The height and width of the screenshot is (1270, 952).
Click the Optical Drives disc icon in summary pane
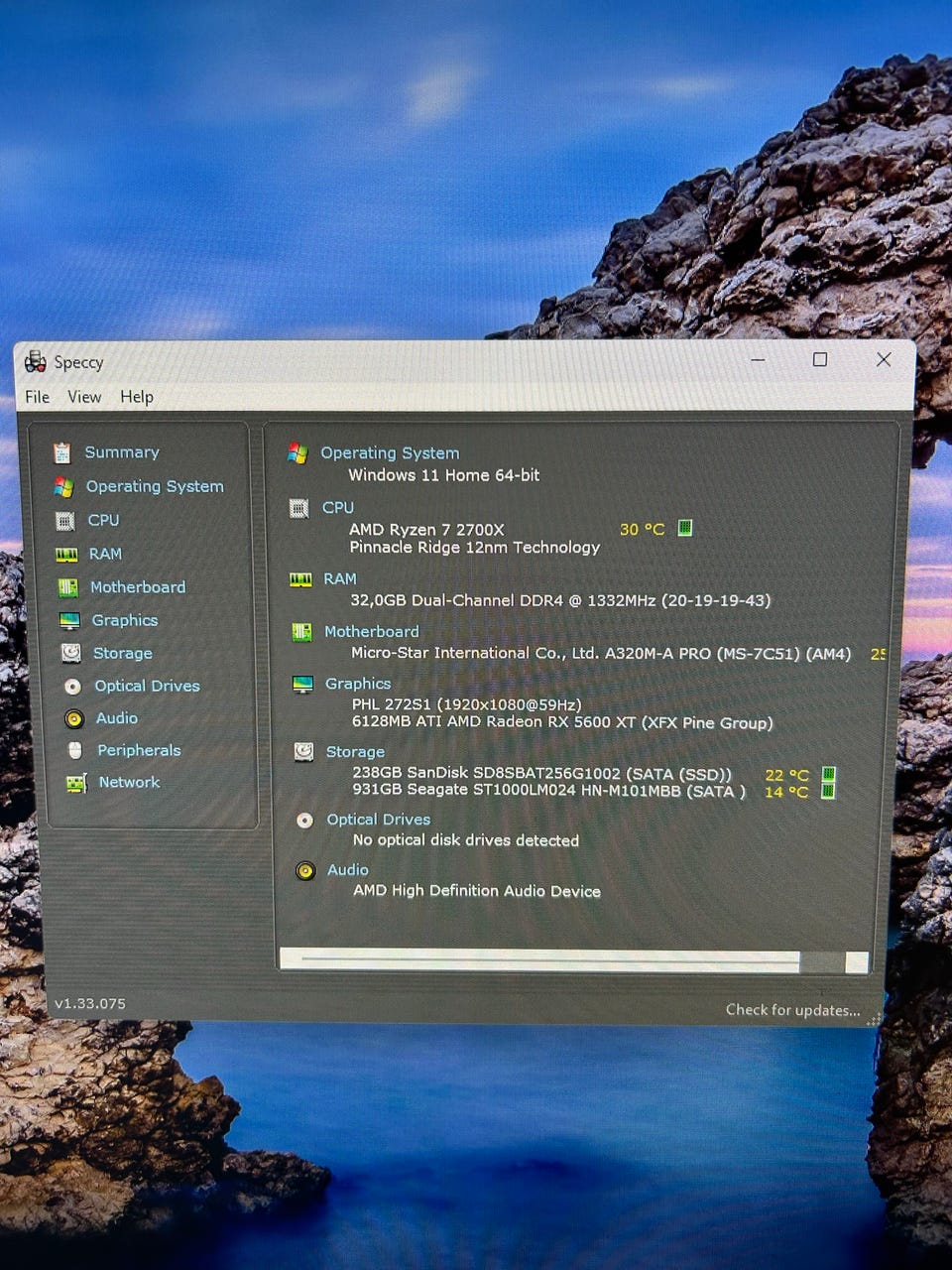(304, 821)
